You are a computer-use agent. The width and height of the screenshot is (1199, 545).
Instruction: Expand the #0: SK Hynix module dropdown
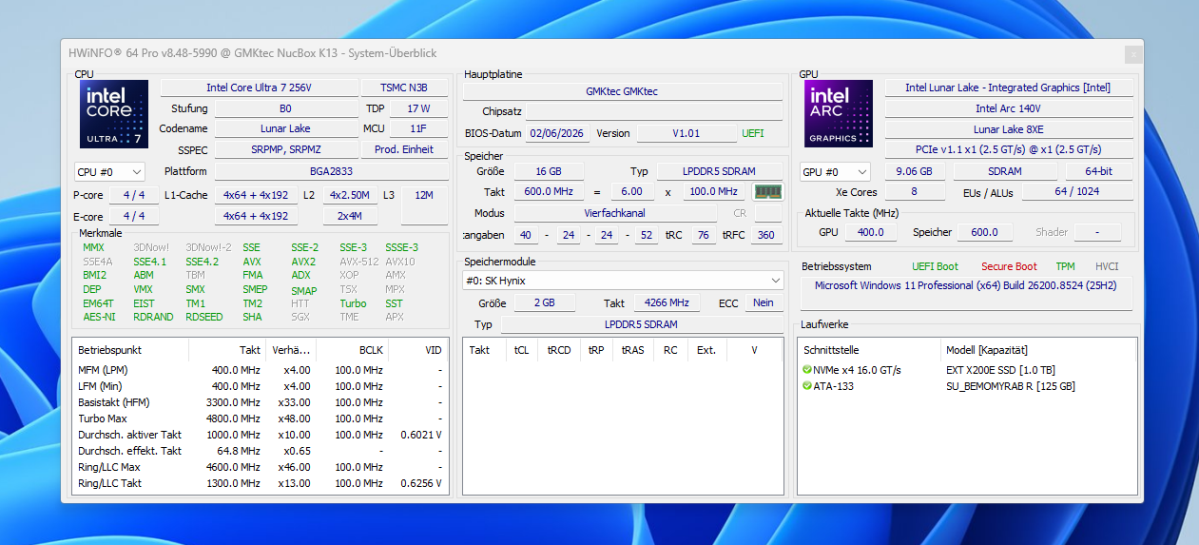623,281
